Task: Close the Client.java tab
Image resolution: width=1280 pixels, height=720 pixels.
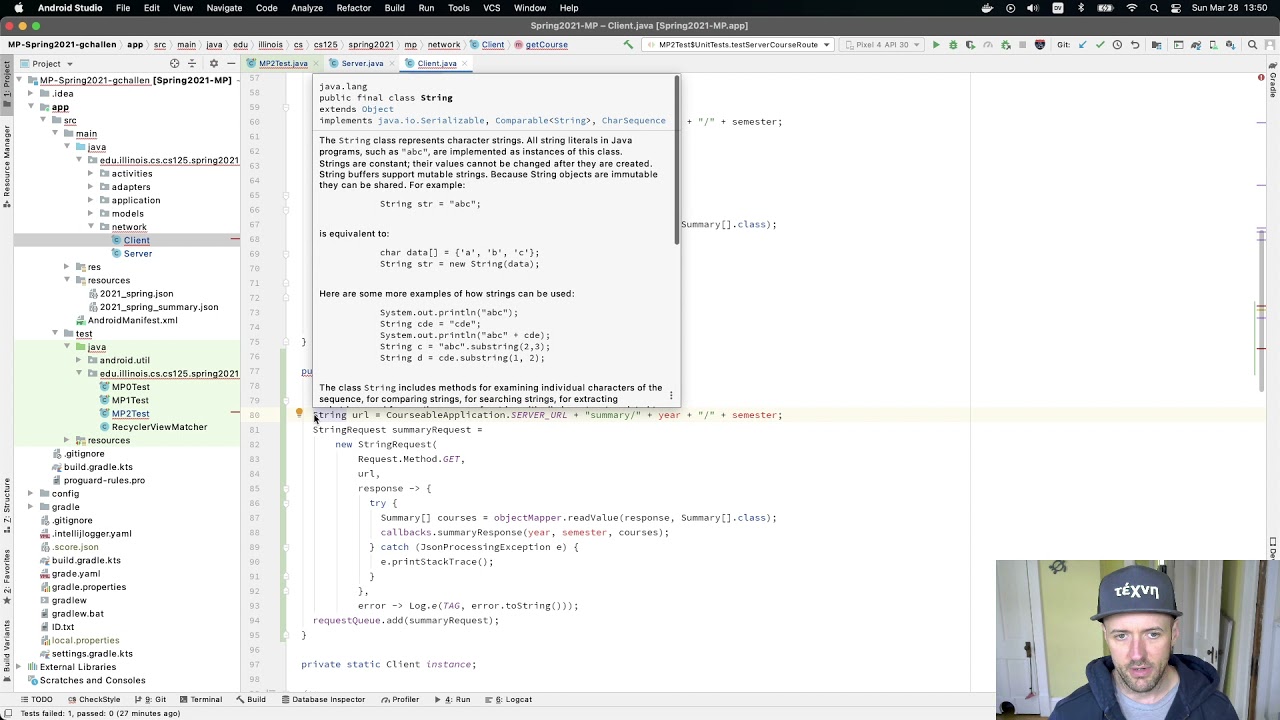Action: (467, 63)
